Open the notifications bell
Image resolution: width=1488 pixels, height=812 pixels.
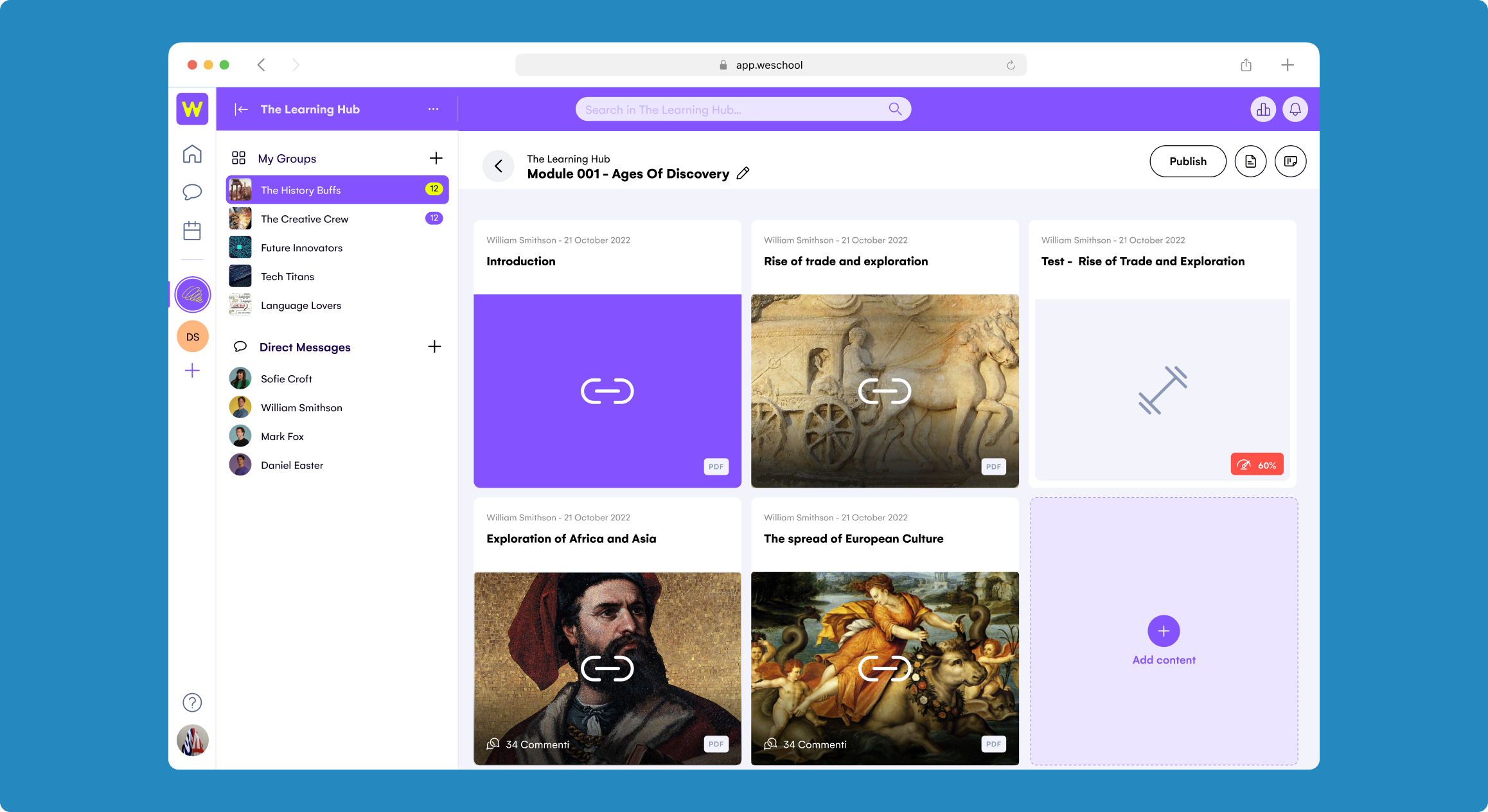(x=1295, y=109)
